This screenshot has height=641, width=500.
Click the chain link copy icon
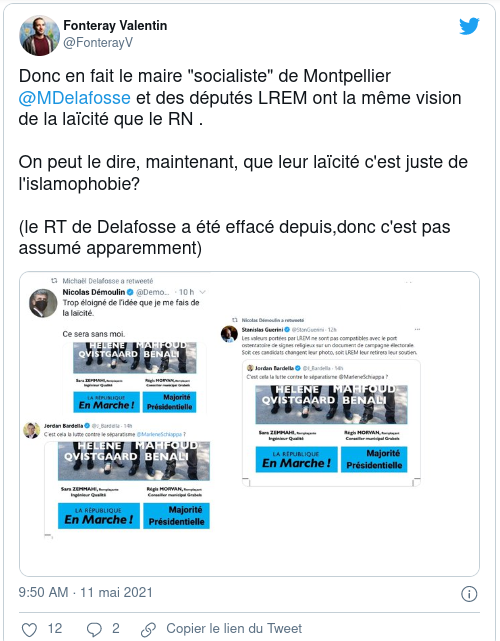click(x=148, y=630)
